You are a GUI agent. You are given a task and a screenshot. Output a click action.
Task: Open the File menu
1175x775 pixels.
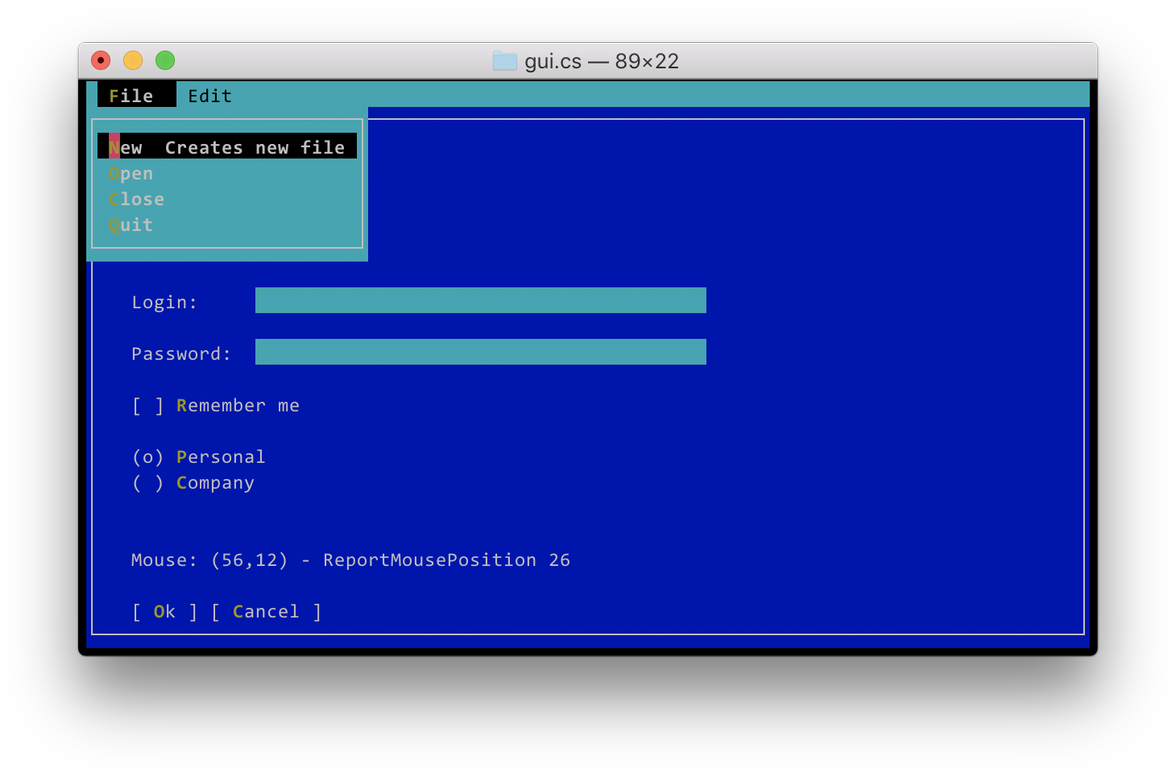coord(132,96)
